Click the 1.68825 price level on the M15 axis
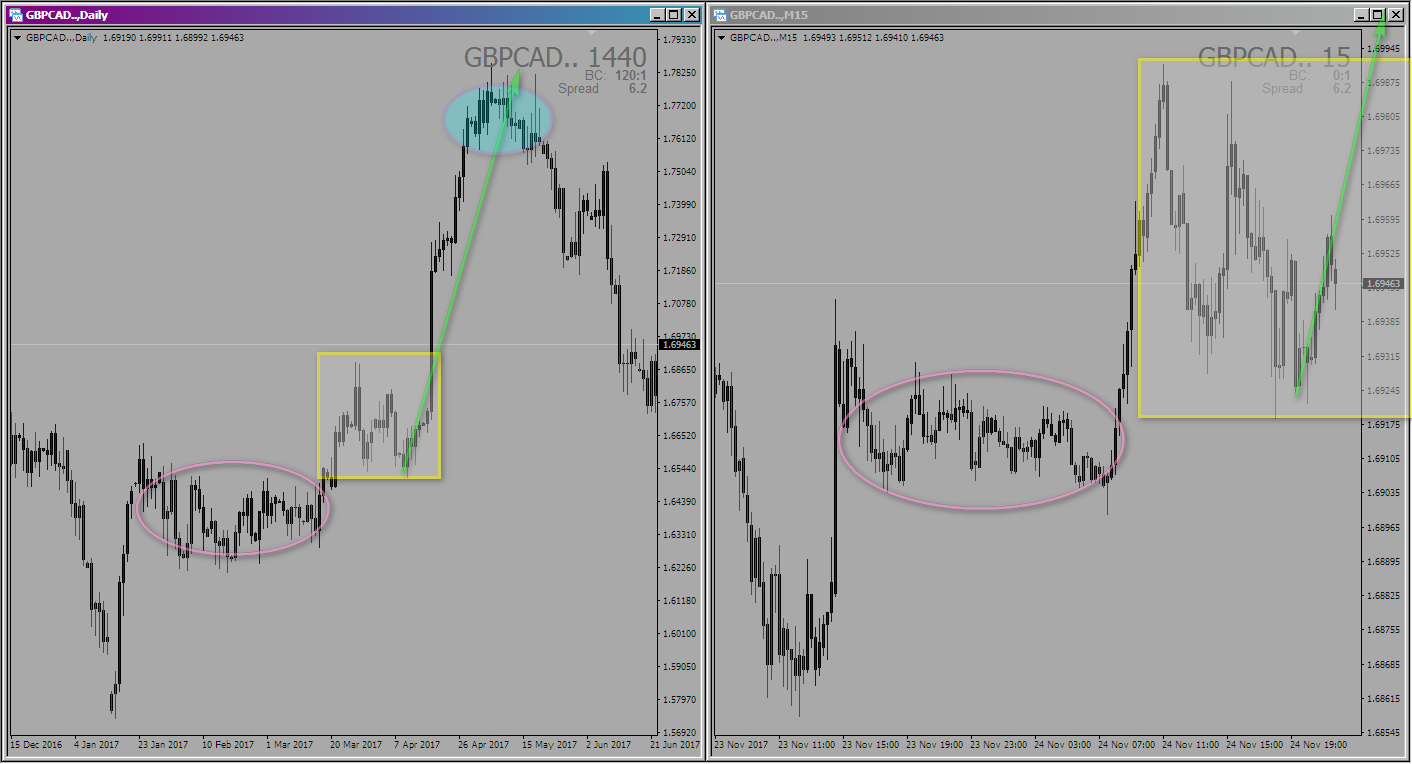The height and width of the screenshot is (764, 1412). (1384, 596)
